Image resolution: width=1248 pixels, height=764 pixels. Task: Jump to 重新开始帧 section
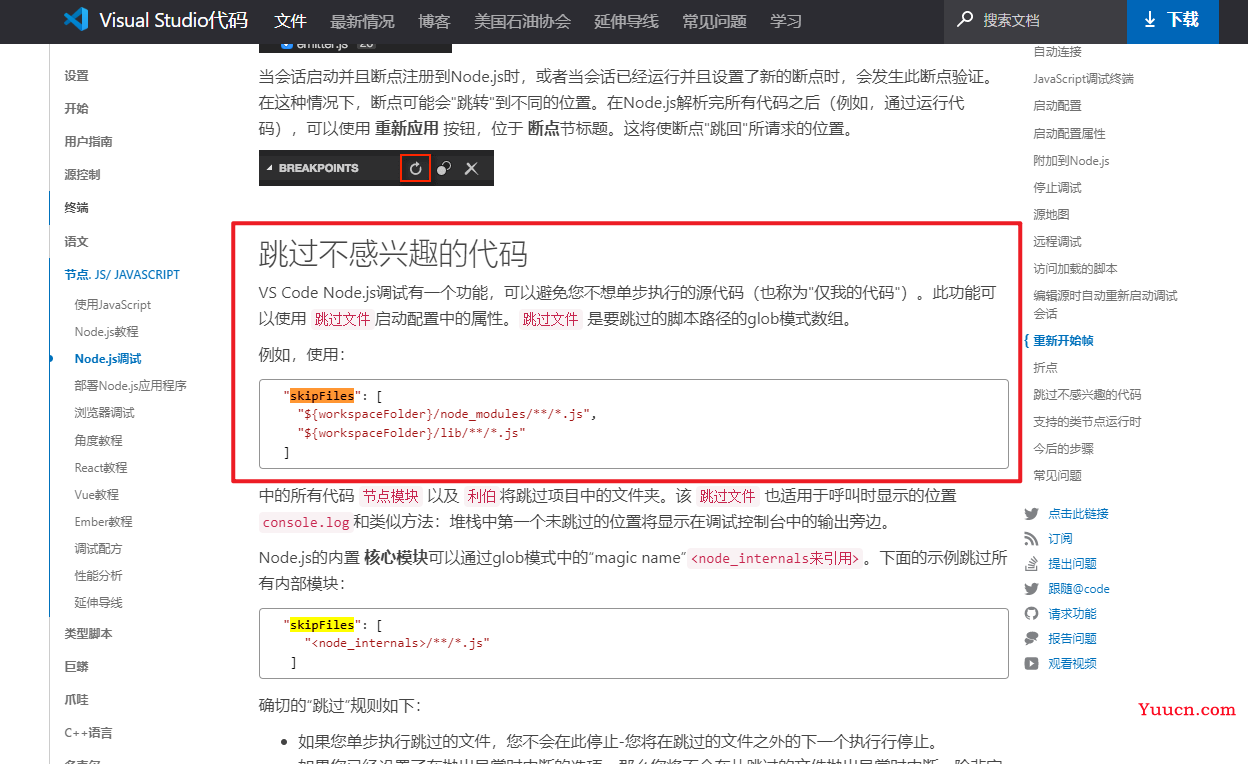click(1063, 340)
